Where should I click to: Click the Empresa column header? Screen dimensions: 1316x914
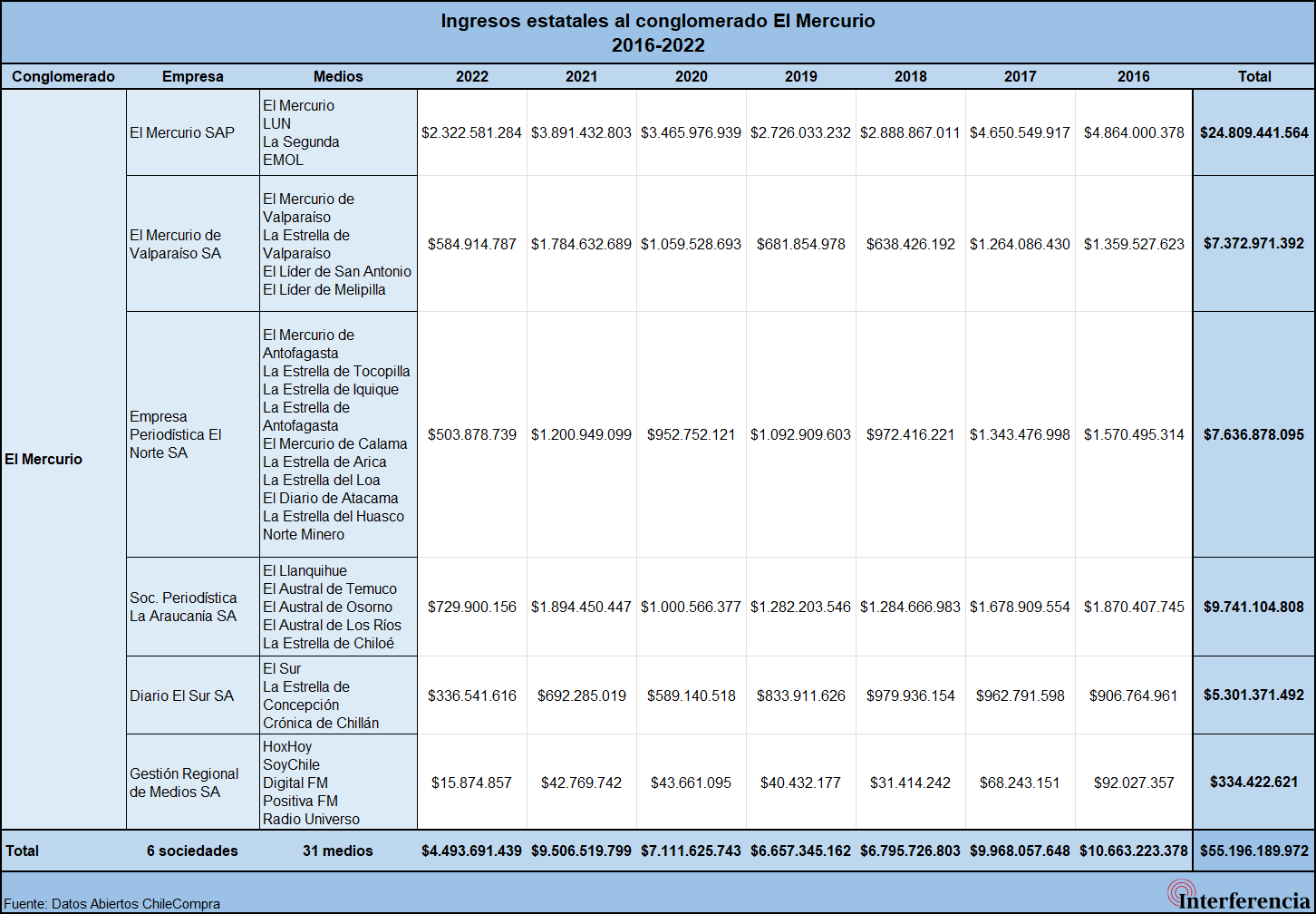click(x=192, y=77)
